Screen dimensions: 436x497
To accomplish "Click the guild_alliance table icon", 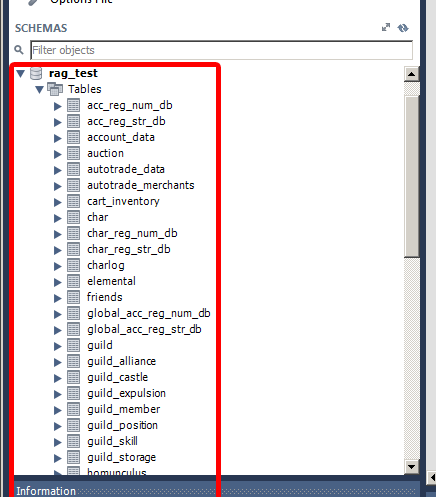I will (x=73, y=361).
